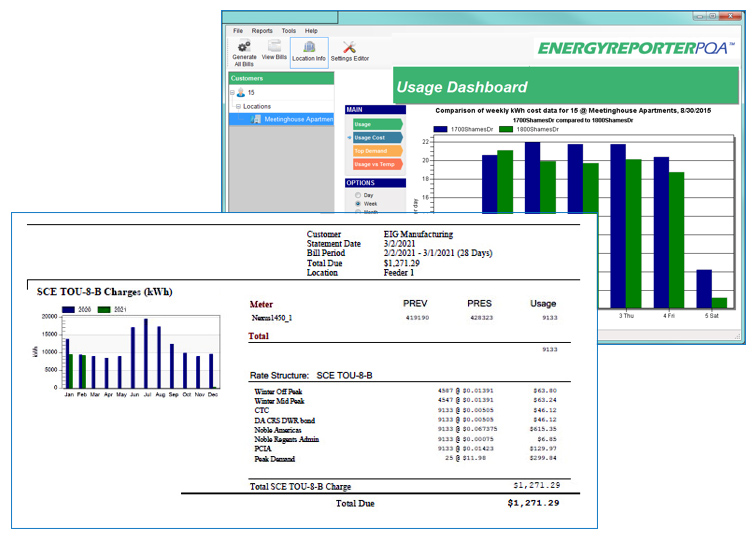Open the Tools menu

point(289,31)
